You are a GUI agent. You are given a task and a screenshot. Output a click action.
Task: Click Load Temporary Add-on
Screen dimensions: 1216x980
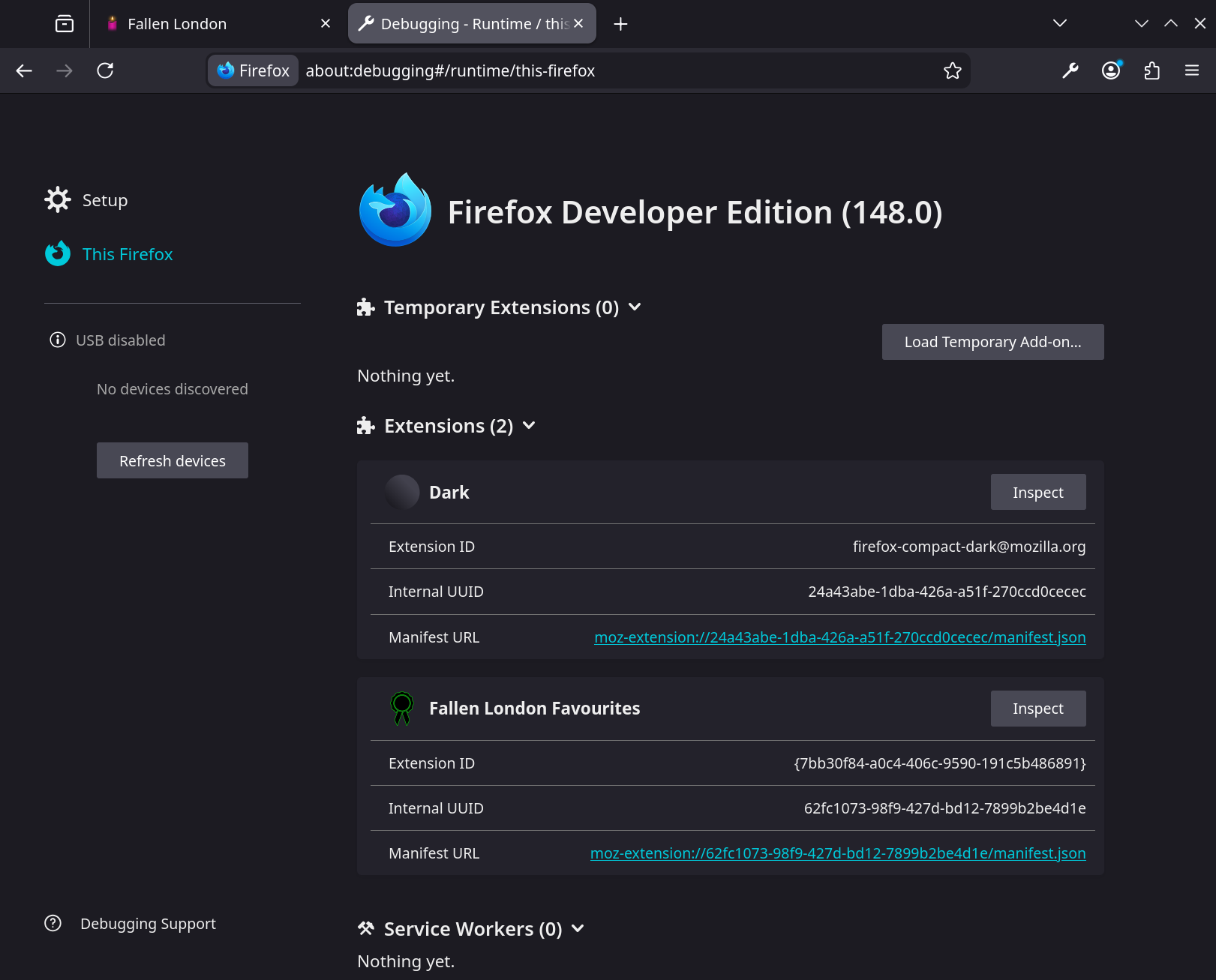[x=992, y=341]
